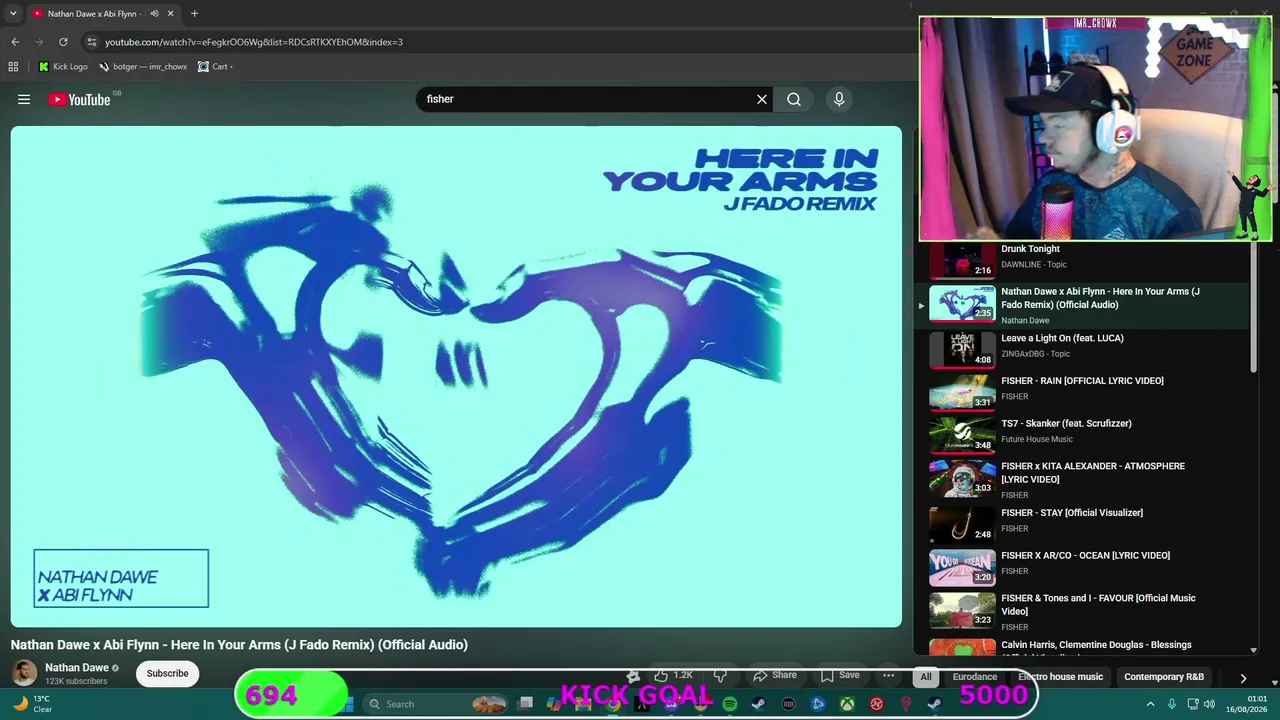Viewport: 1280px width, 720px height.
Task: Subscribe to Nathan Dawe
Action: click(167, 673)
